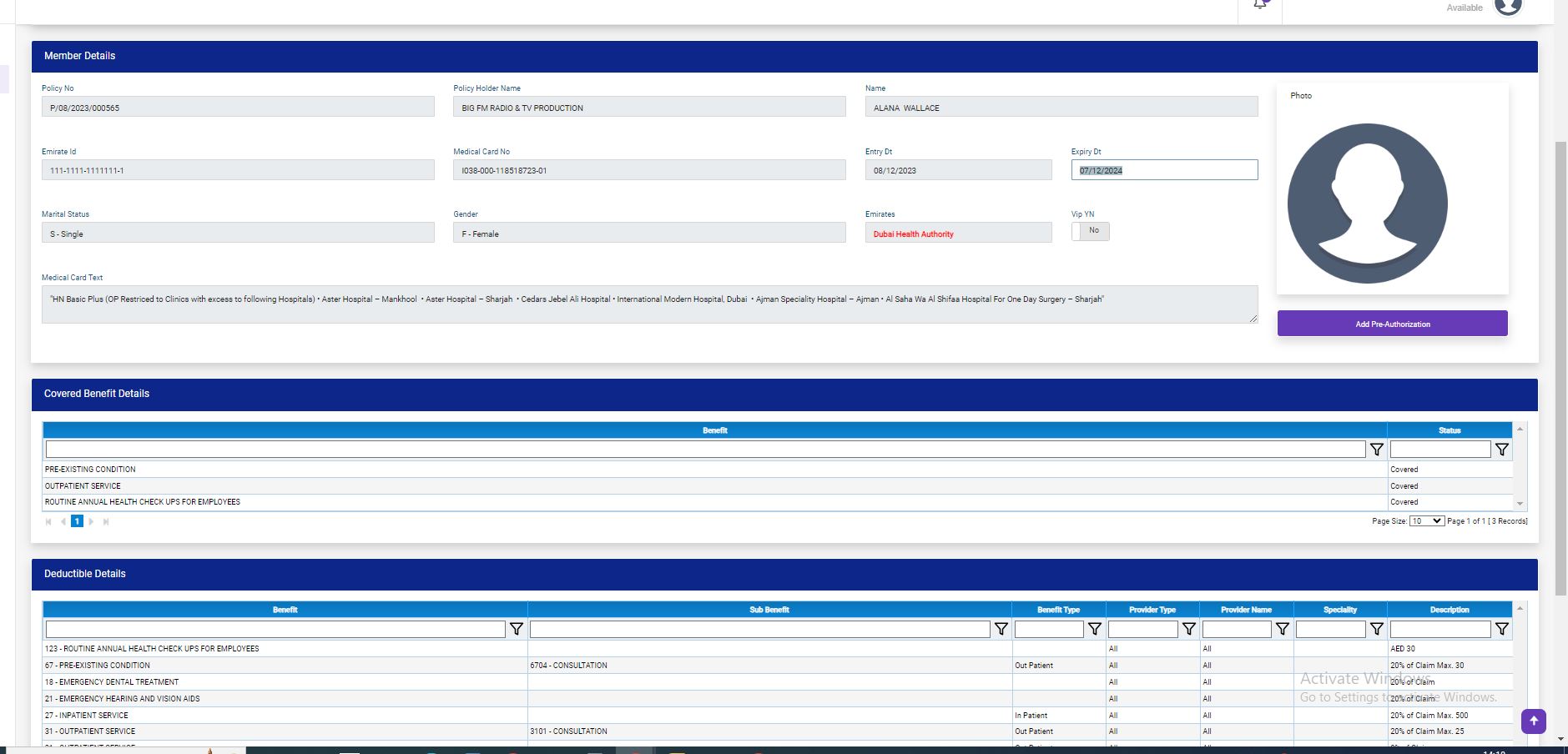The height and width of the screenshot is (754, 1568).
Task: Click the Expiry Dt date field
Action: pyautogui.click(x=1163, y=170)
